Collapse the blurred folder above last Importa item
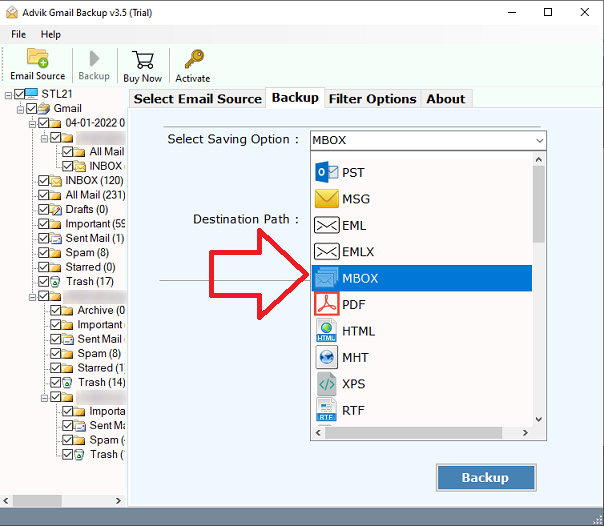This screenshot has height=526, width=604. tap(44, 398)
